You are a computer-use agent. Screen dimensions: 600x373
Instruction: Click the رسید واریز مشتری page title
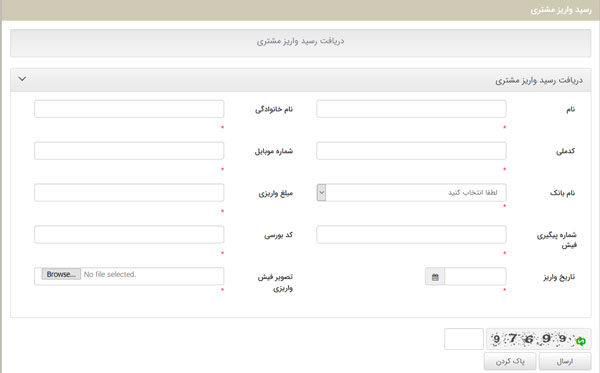pyautogui.click(x=561, y=10)
